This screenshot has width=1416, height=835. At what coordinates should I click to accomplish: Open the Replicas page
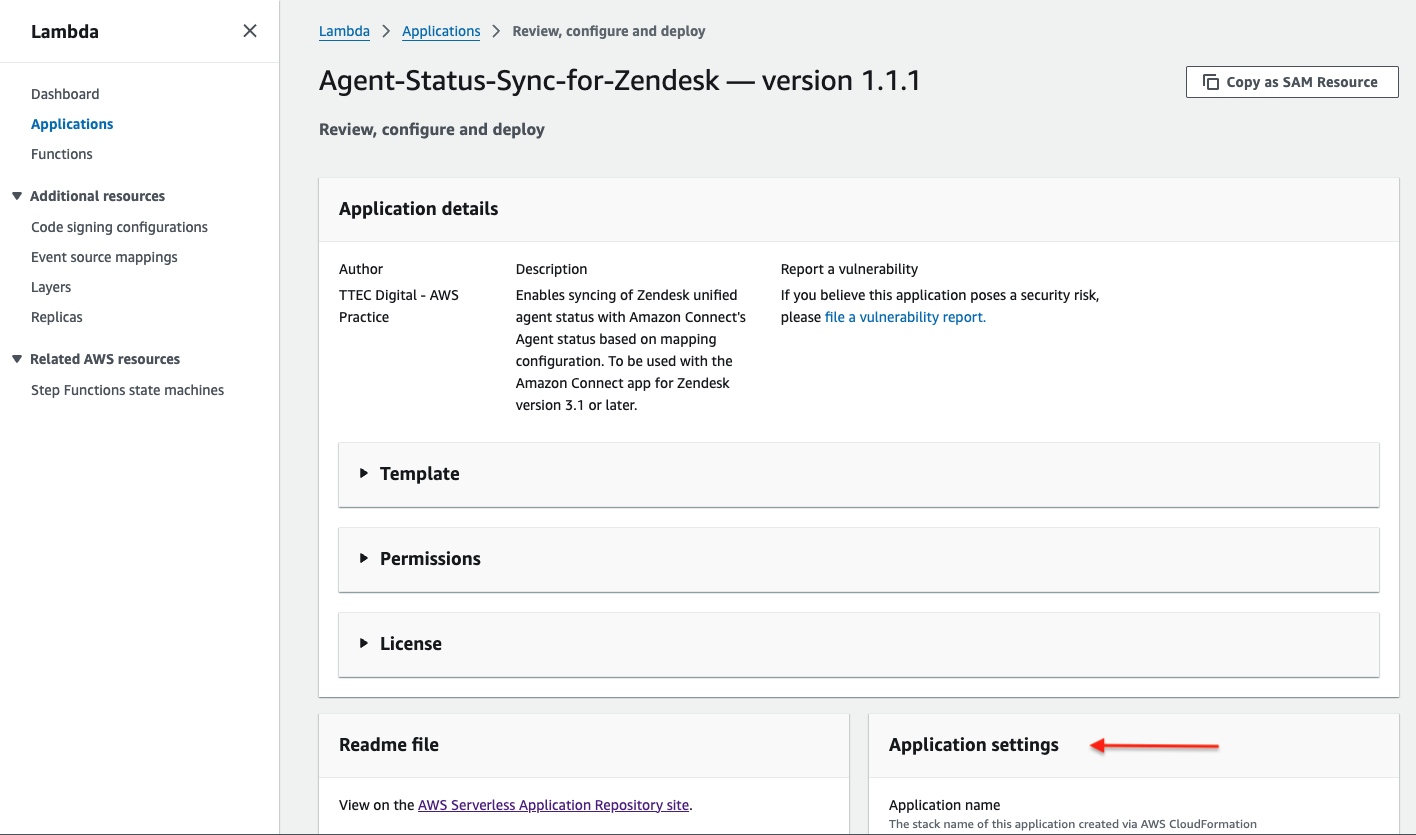[x=56, y=317]
